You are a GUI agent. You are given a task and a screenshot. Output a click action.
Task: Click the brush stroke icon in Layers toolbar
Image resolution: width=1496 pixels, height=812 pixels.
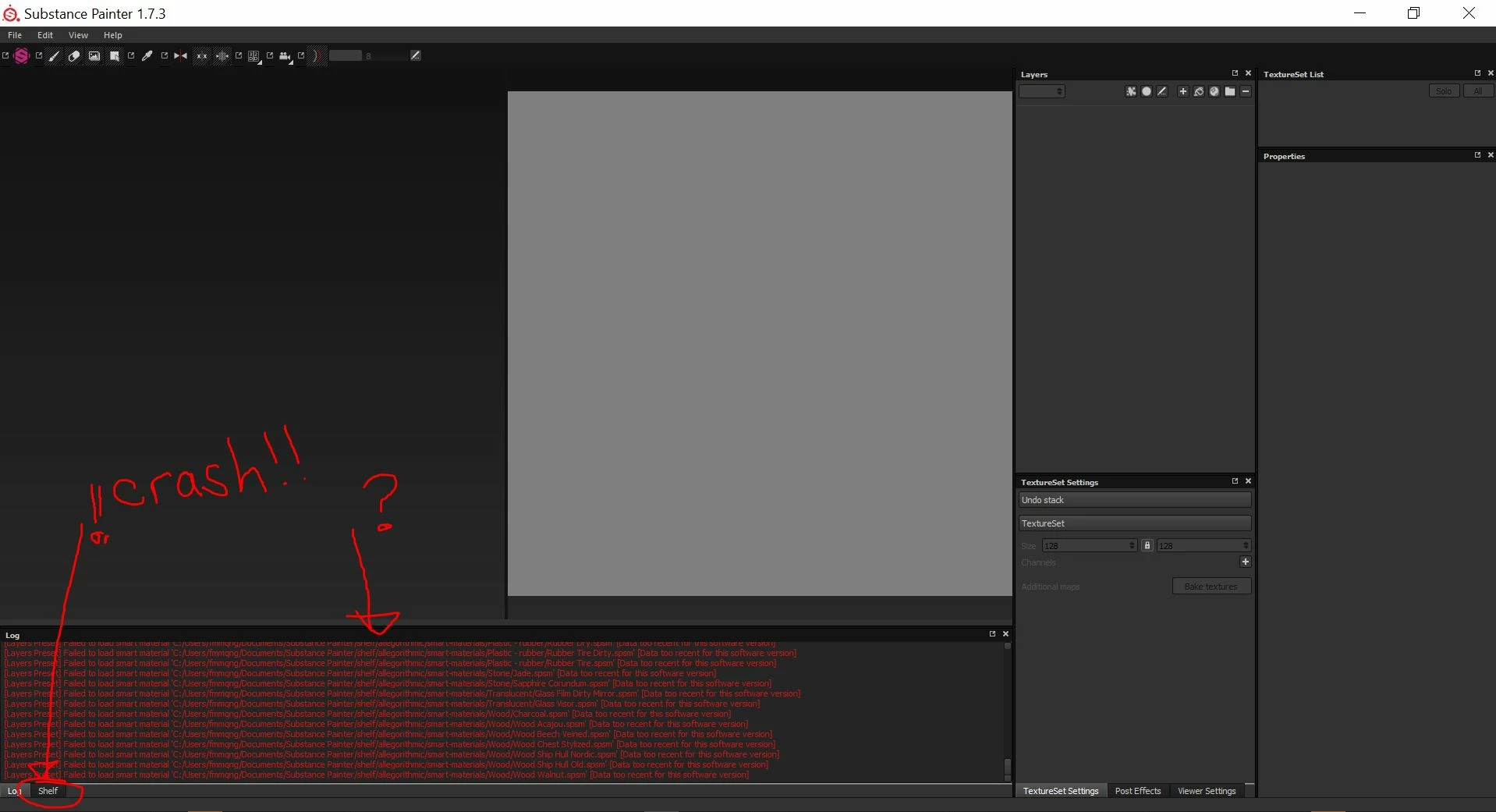pos(1162,91)
